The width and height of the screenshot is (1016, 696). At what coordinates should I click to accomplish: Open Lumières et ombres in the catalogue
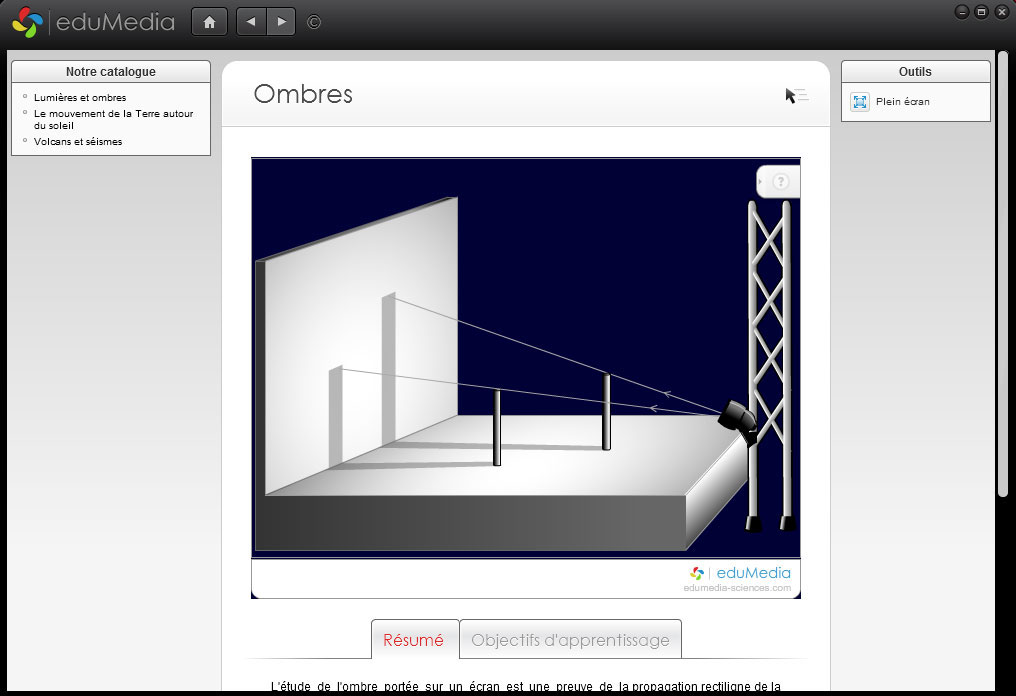pos(80,98)
